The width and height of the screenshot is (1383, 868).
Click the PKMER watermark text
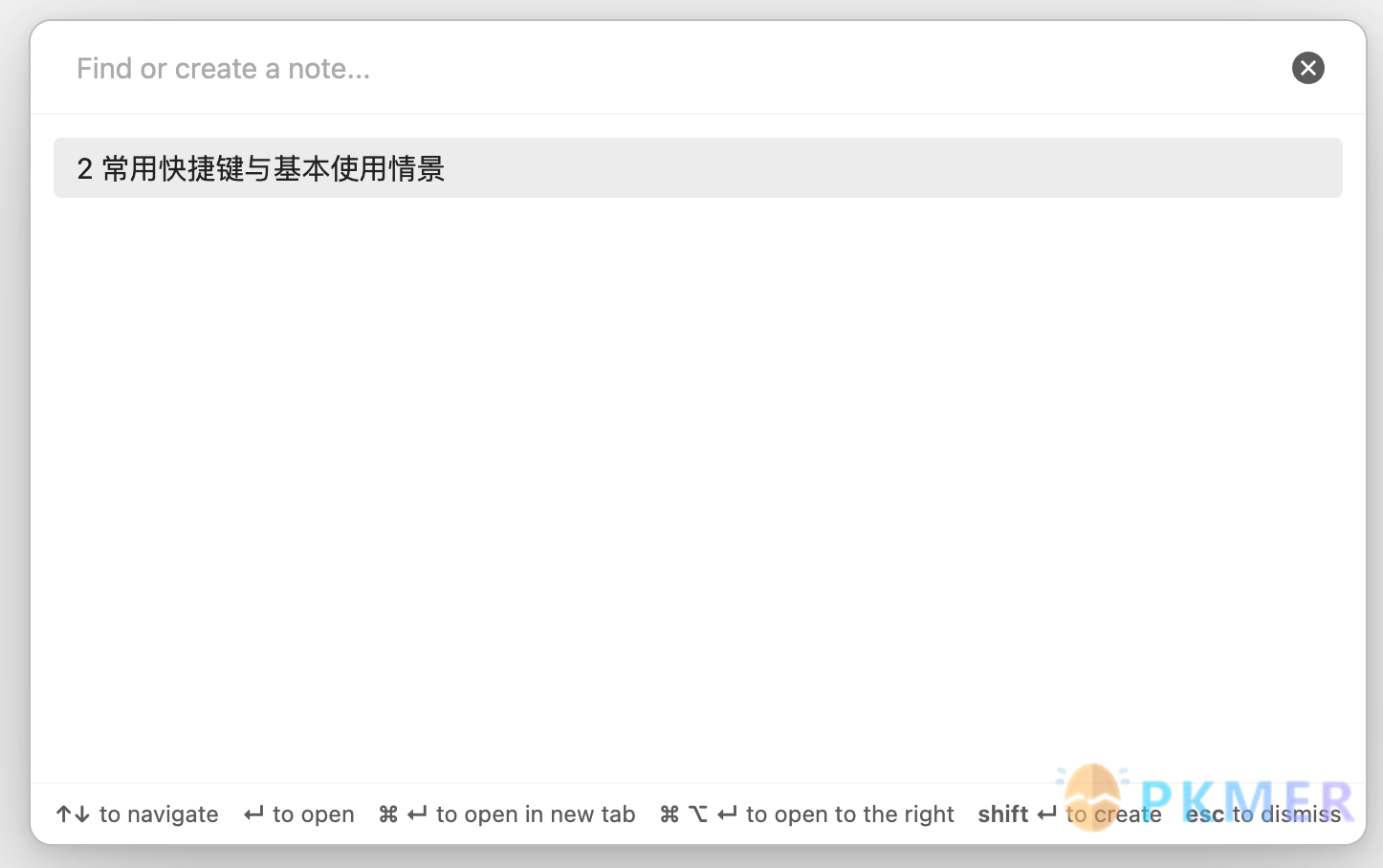click(1247, 801)
